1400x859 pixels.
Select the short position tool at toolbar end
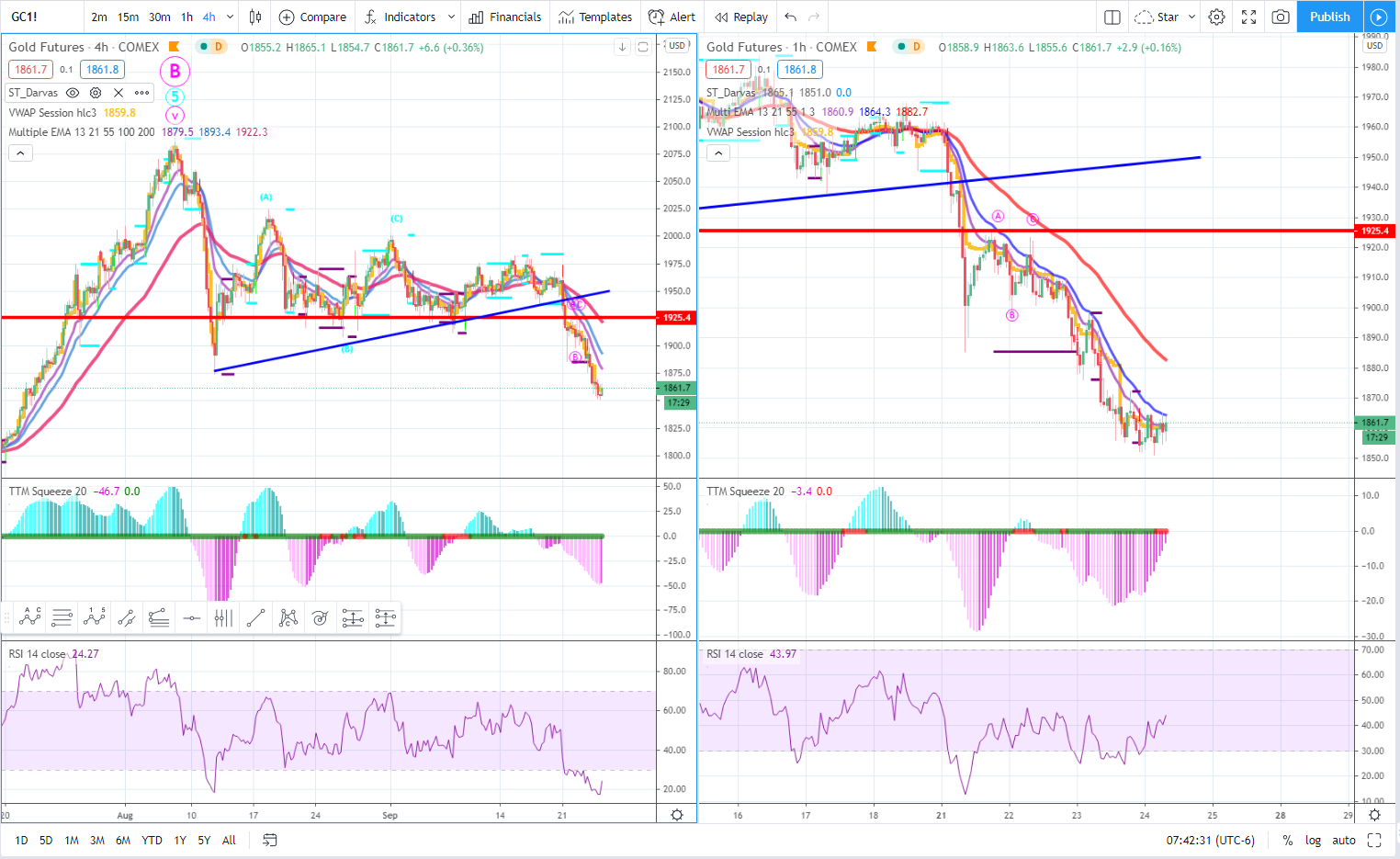point(385,618)
